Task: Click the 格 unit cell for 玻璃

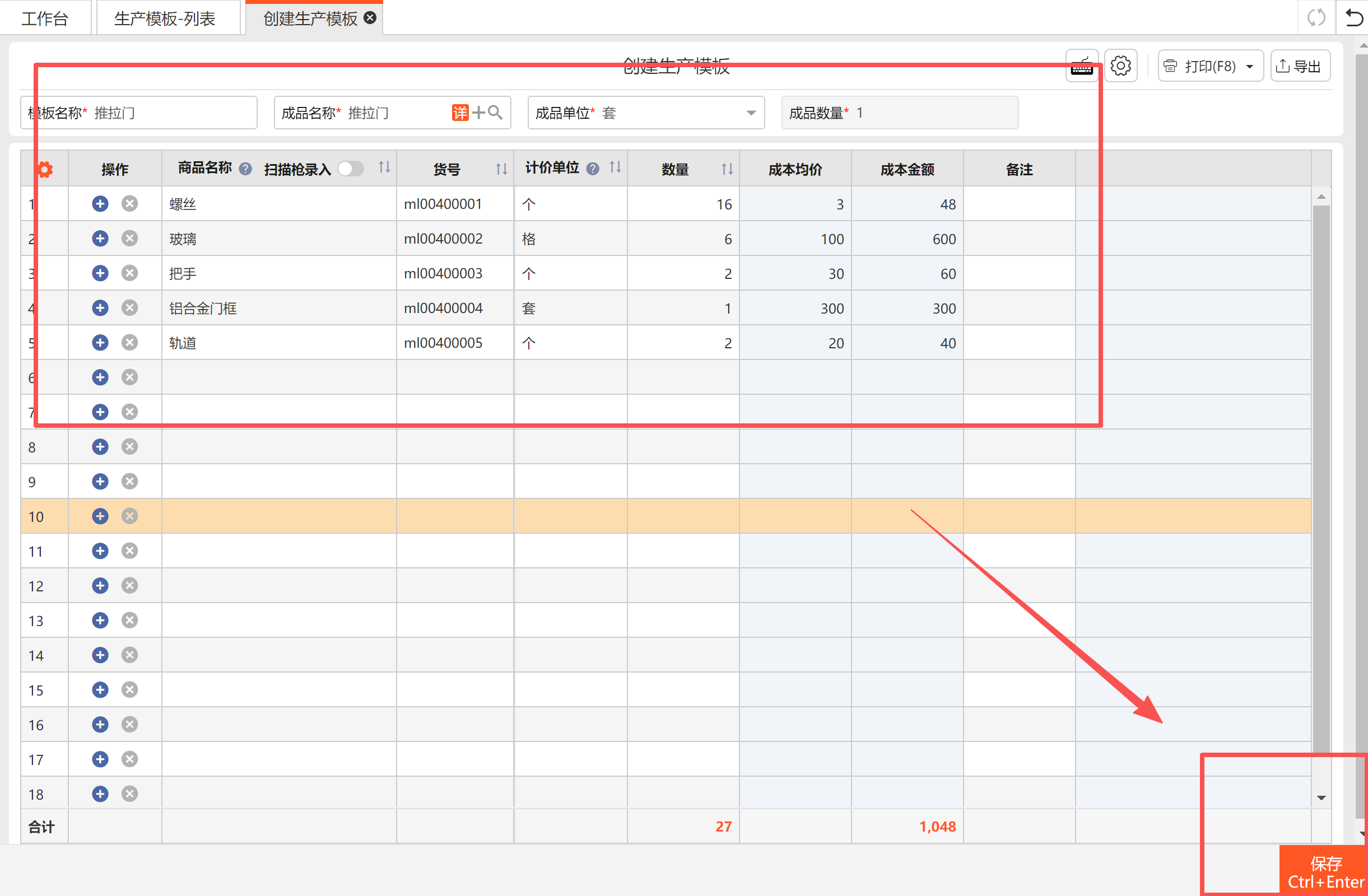Action: point(571,239)
